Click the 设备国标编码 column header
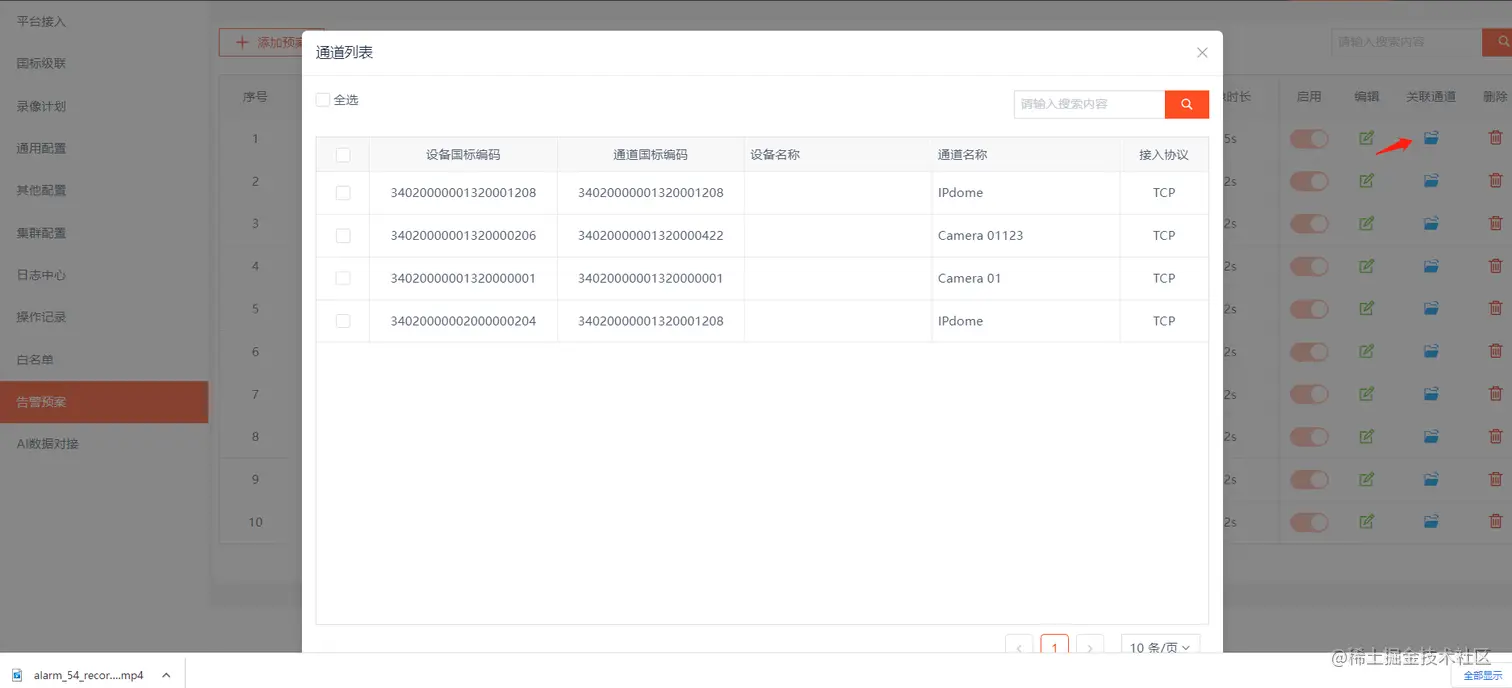Viewport: 1512px width, 688px height. tap(463, 155)
